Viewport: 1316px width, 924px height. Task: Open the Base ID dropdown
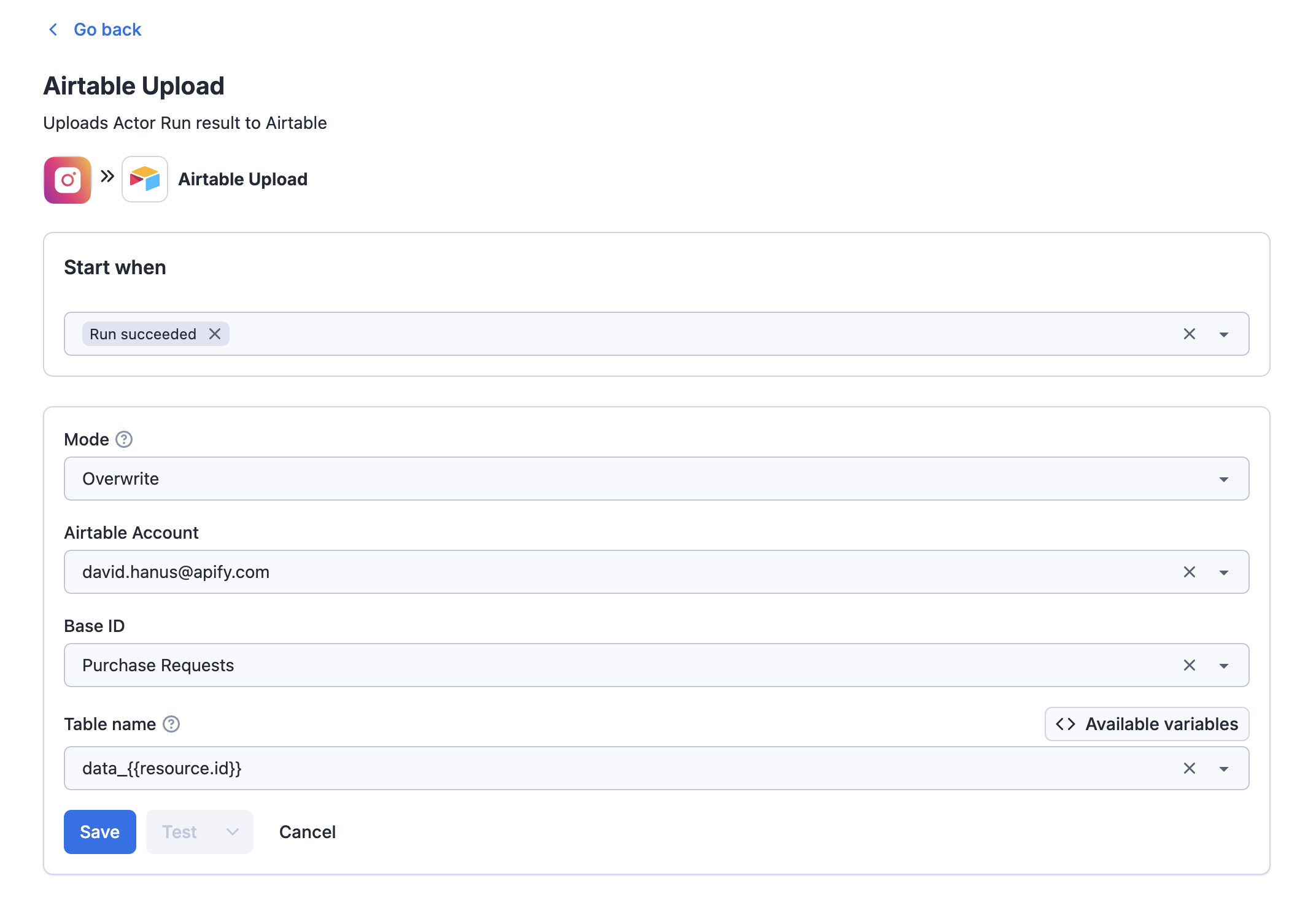coord(1224,665)
